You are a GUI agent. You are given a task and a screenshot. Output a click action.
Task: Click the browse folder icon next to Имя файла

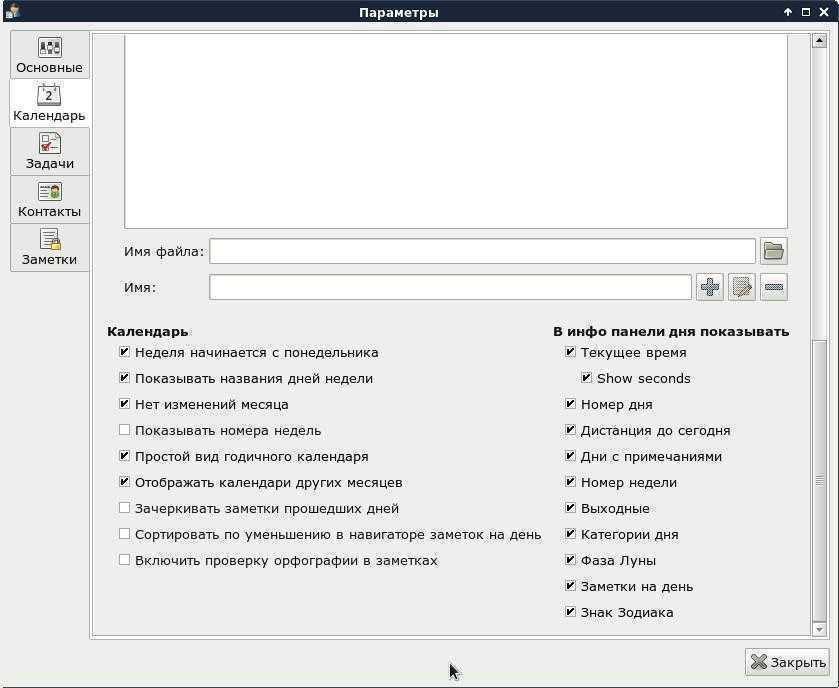click(x=774, y=251)
